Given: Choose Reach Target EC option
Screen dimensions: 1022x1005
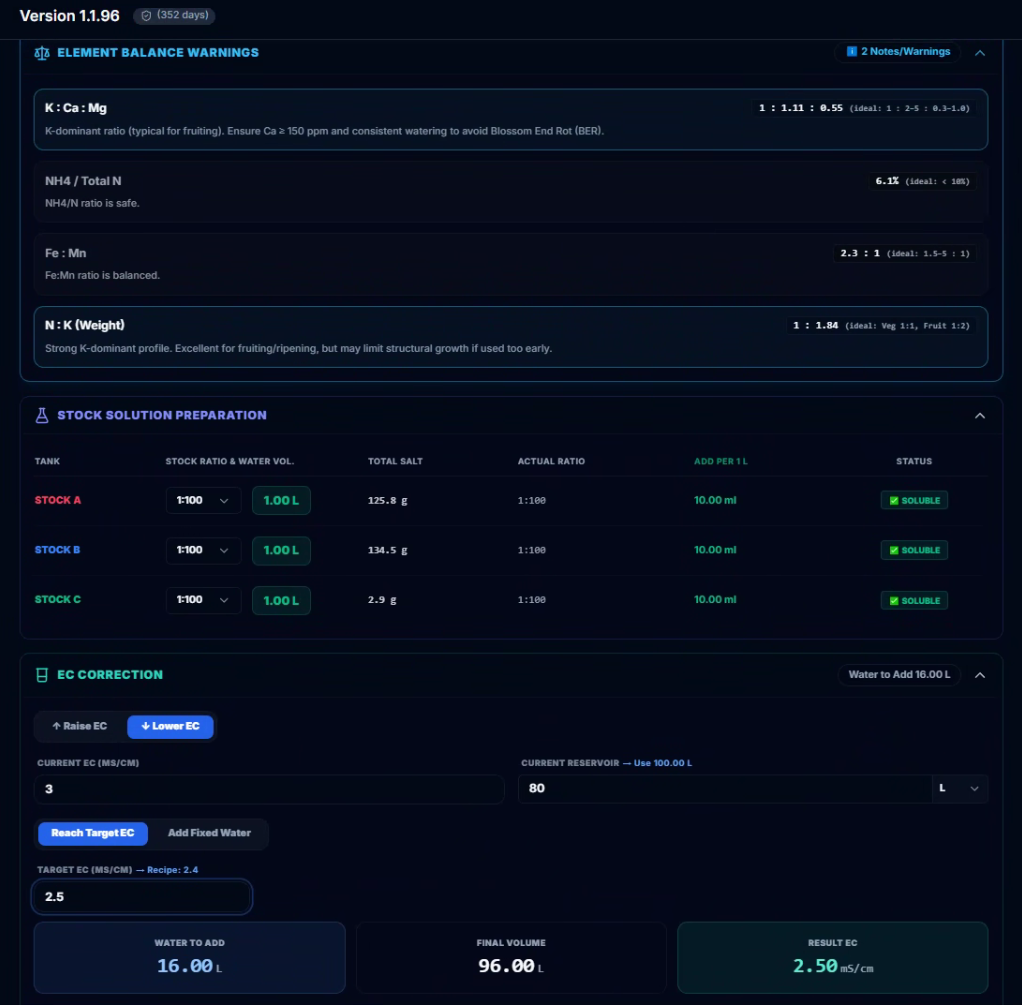Looking at the screenshot, I should 93,833.
